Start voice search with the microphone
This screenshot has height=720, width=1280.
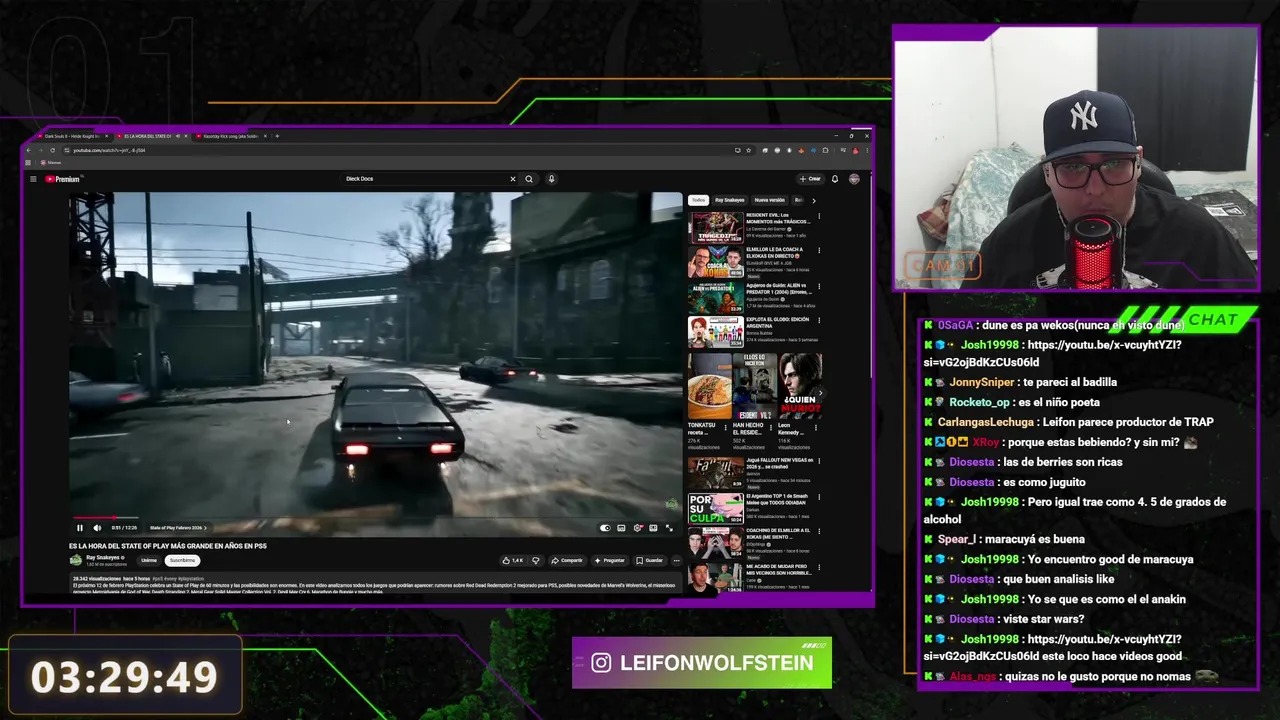(x=551, y=179)
